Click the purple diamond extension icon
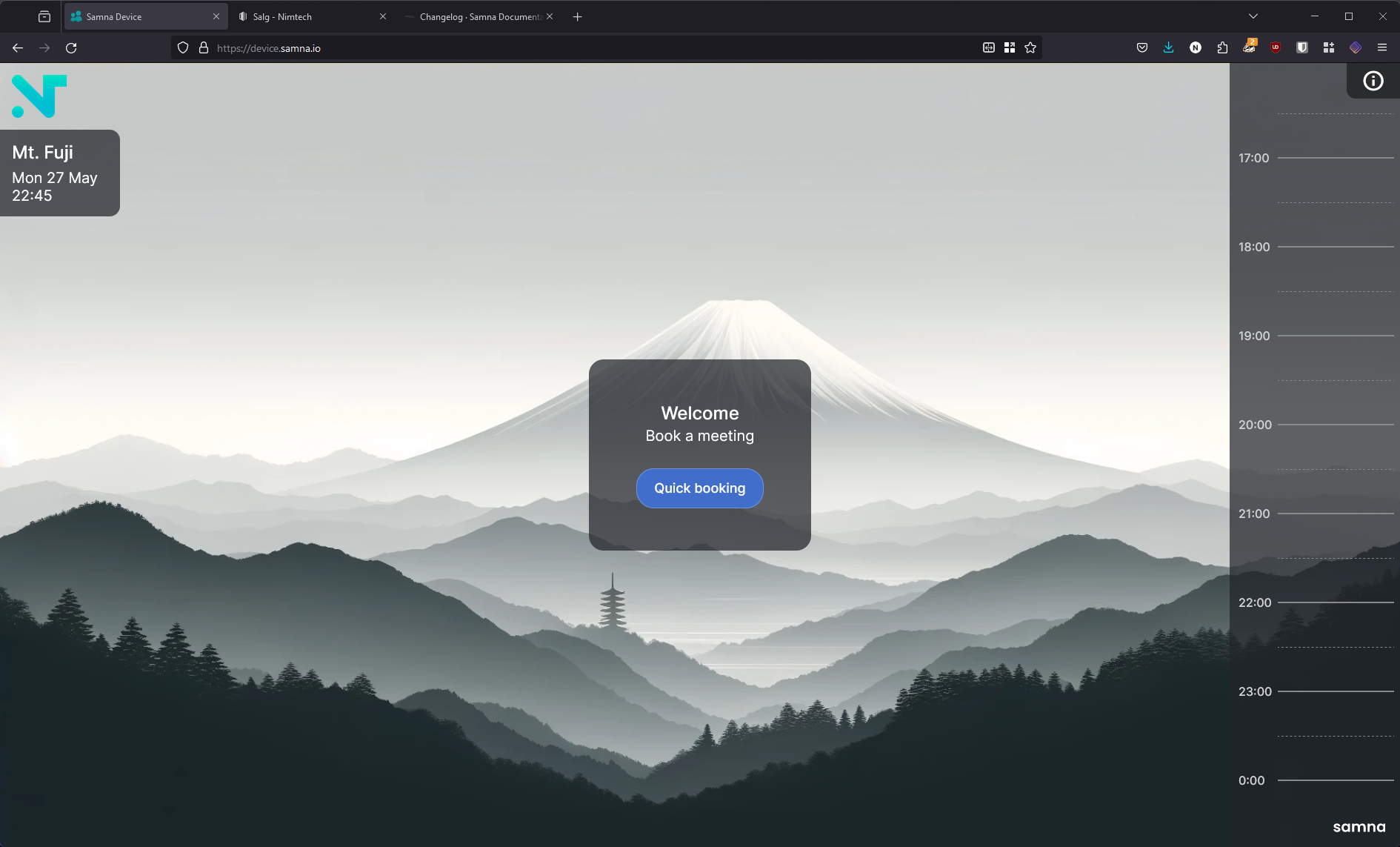This screenshot has height=847, width=1400. [x=1356, y=48]
